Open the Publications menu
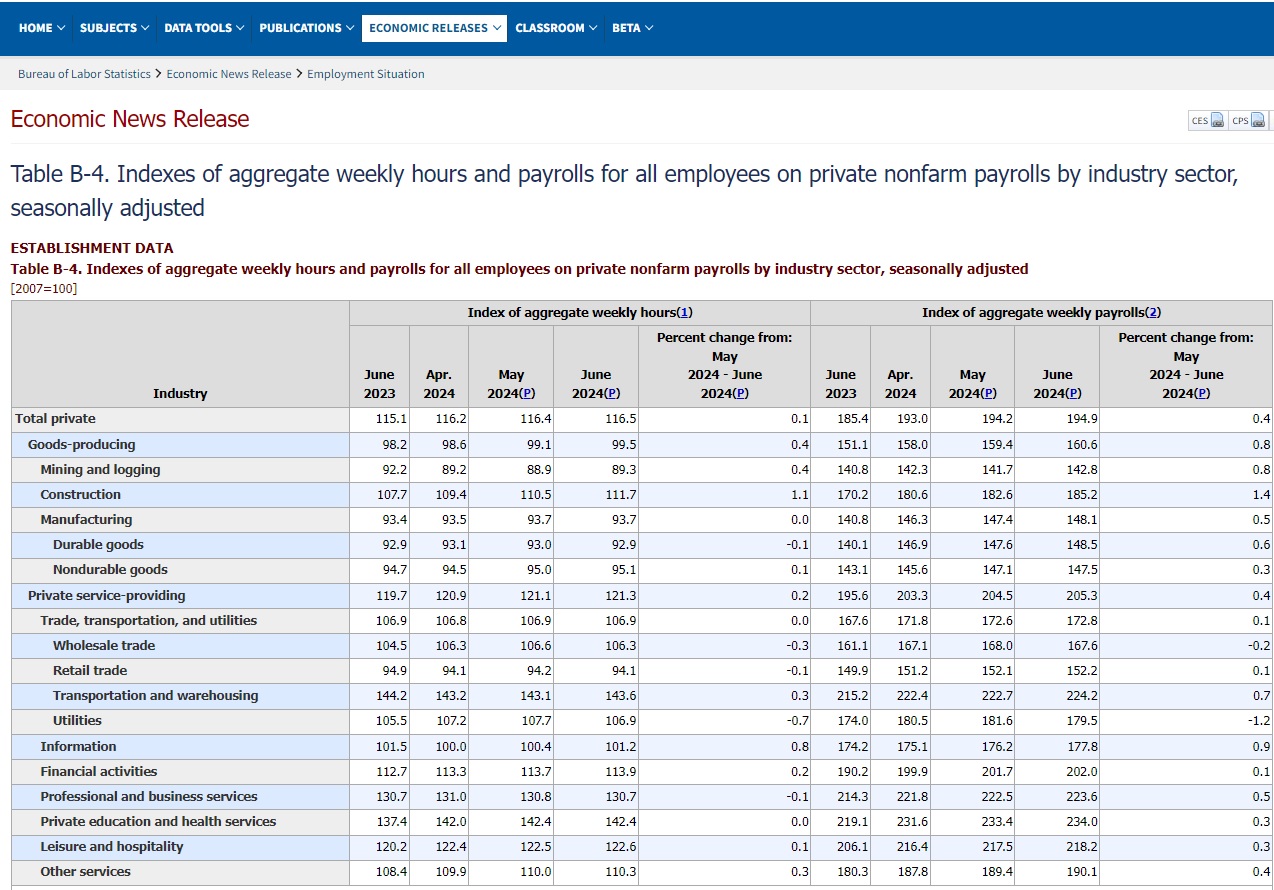The width and height of the screenshot is (1274, 890). click(306, 28)
